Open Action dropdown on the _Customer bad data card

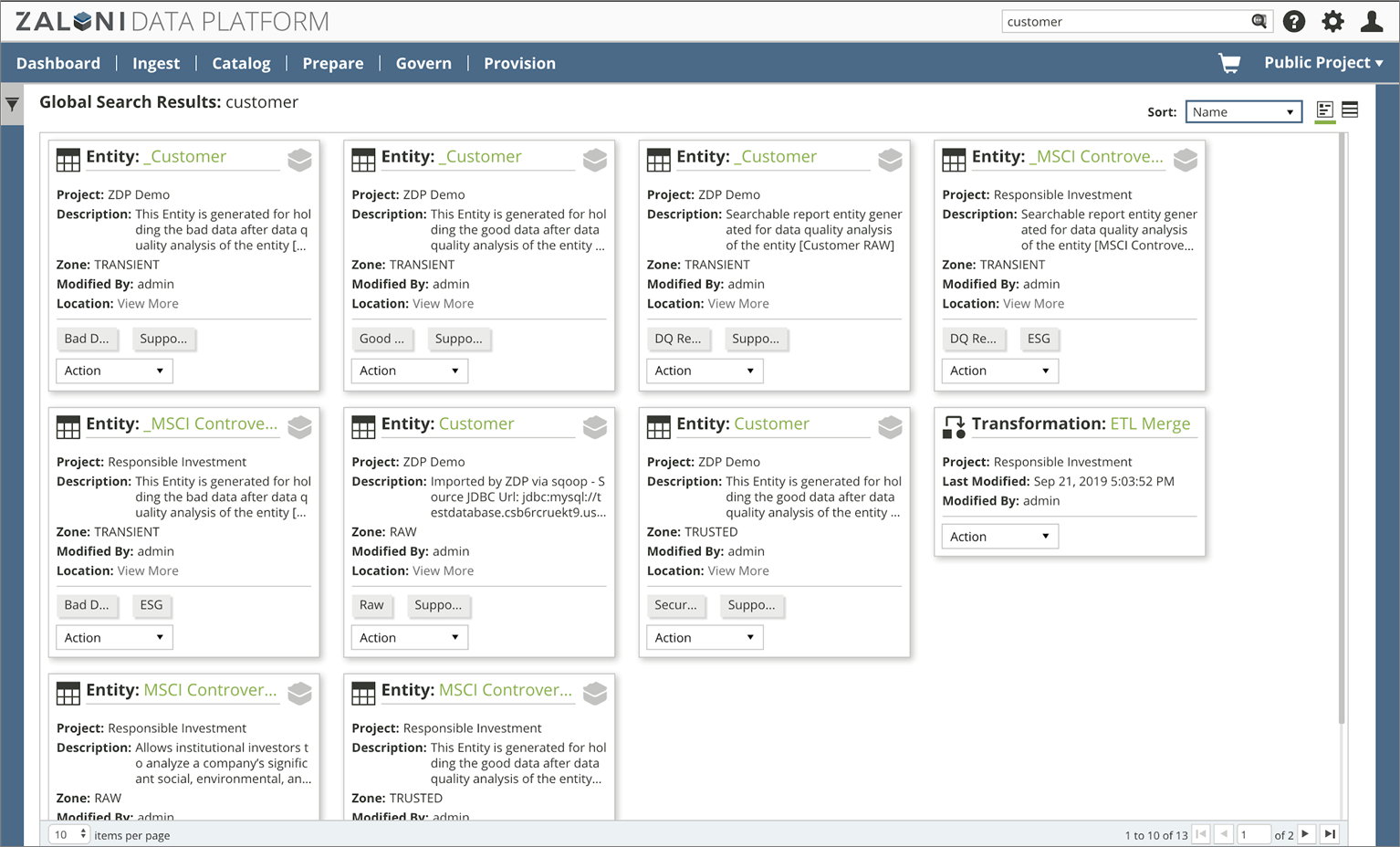coord(114,371)
